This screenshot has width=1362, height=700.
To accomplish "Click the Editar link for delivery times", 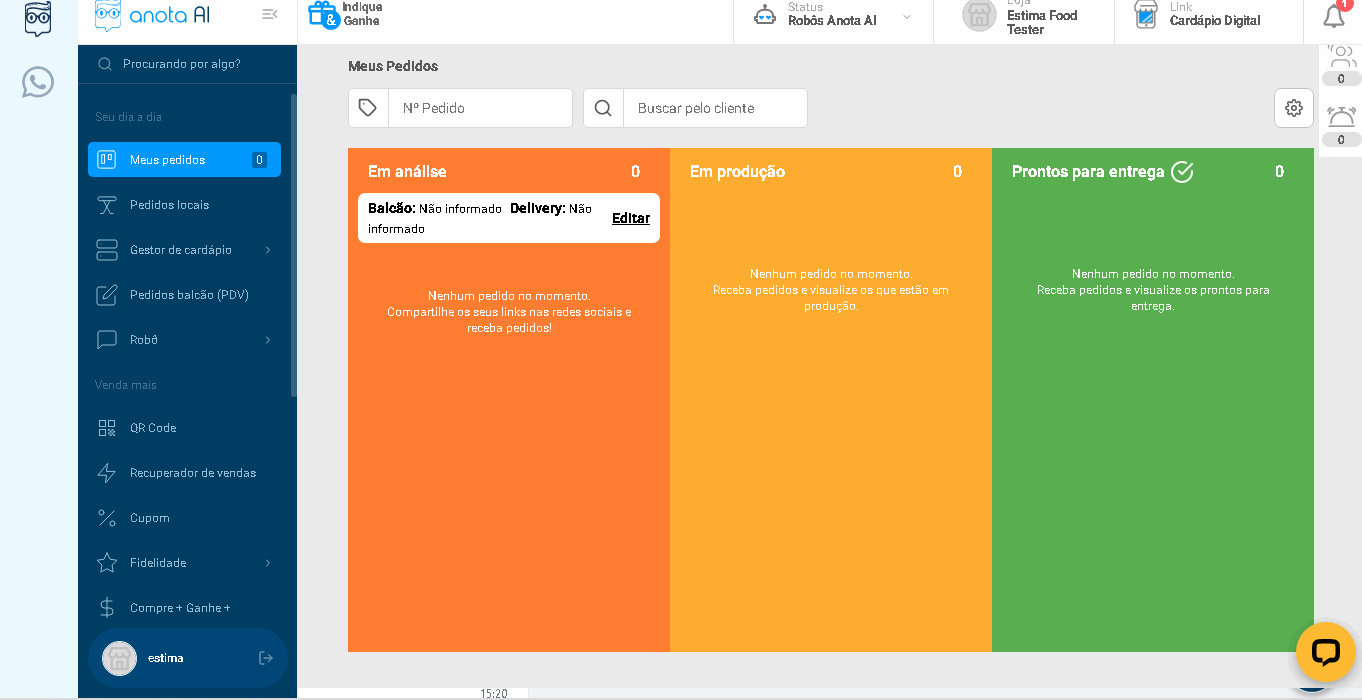I will [630, 218].
